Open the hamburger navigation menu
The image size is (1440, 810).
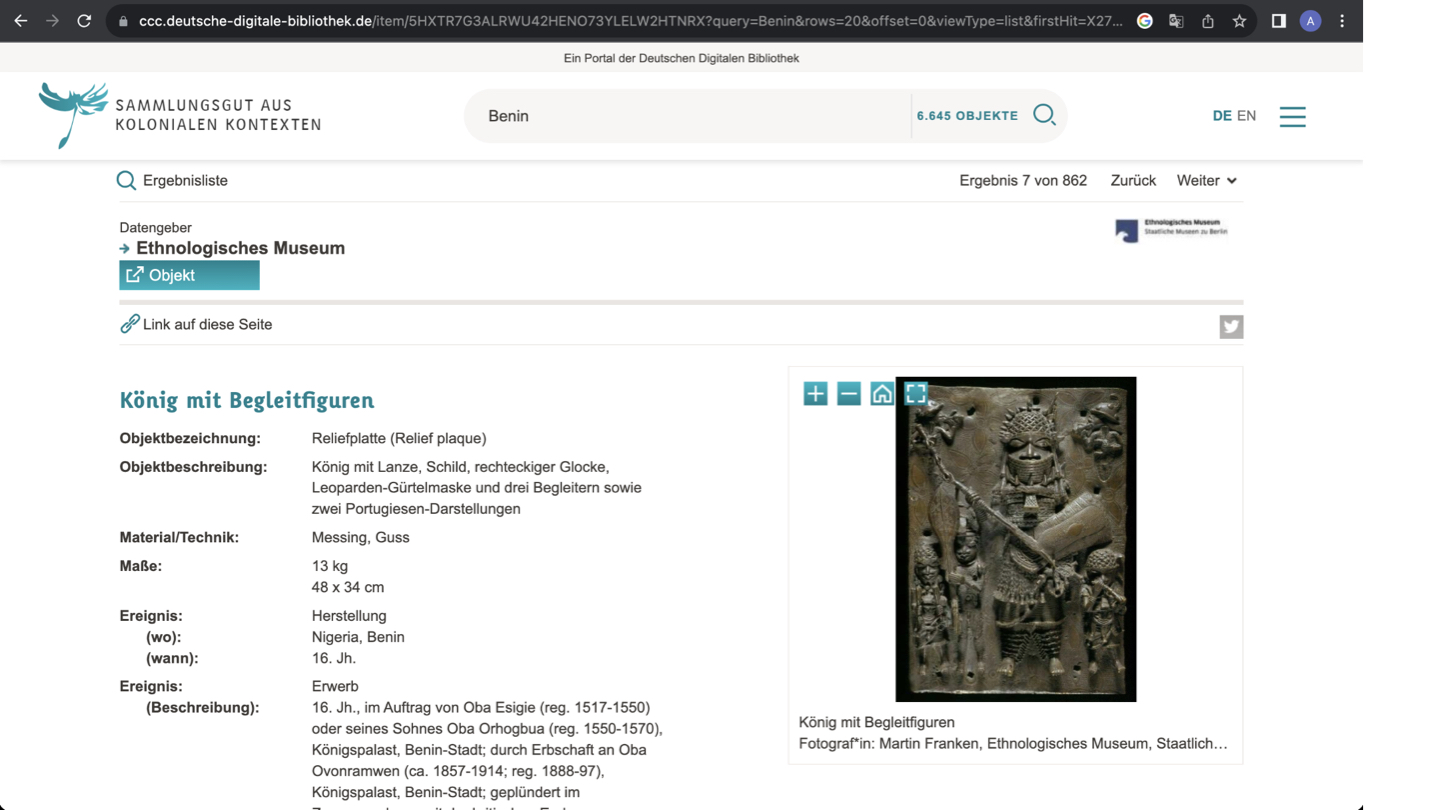(x=1292, y=116)
